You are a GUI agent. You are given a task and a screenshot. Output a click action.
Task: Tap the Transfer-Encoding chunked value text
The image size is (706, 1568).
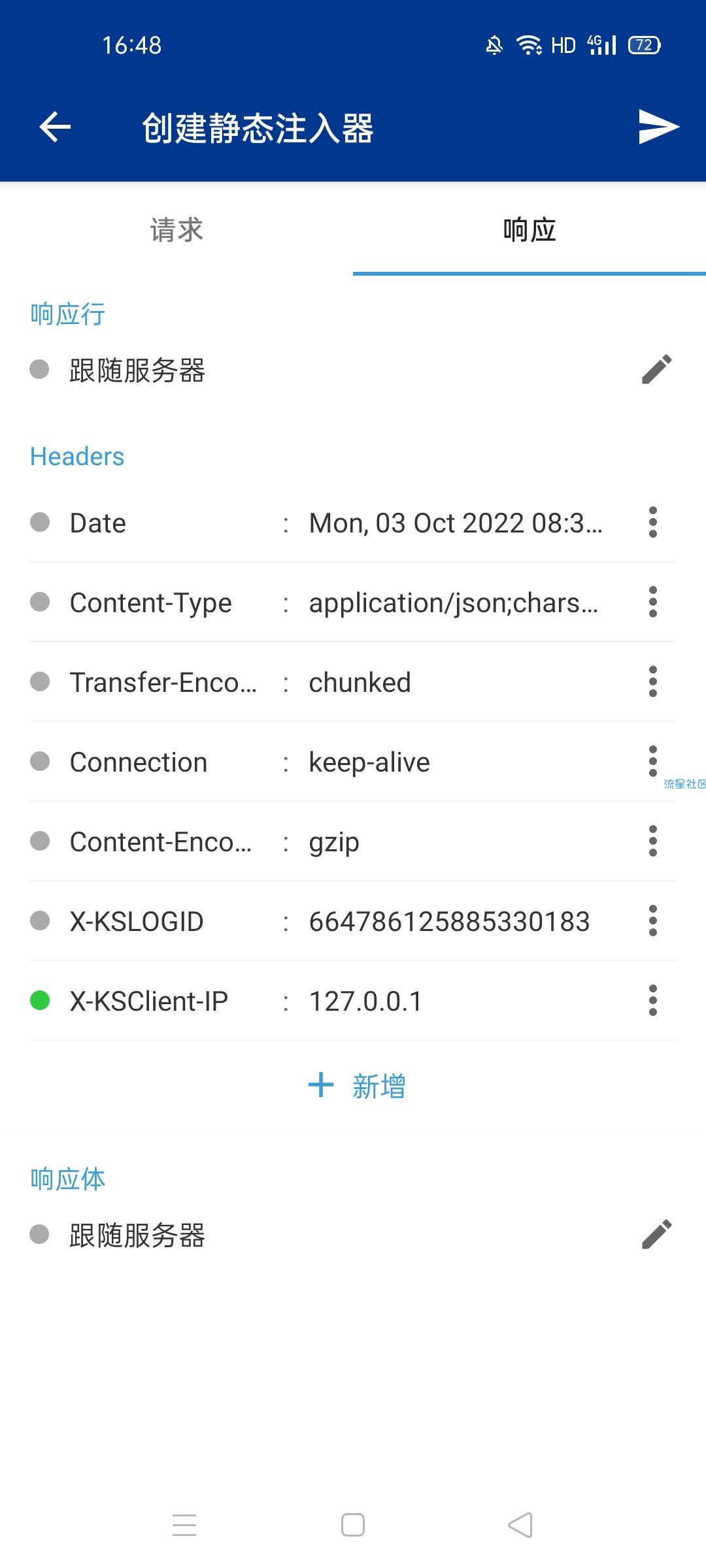click(x=360, y=682)
